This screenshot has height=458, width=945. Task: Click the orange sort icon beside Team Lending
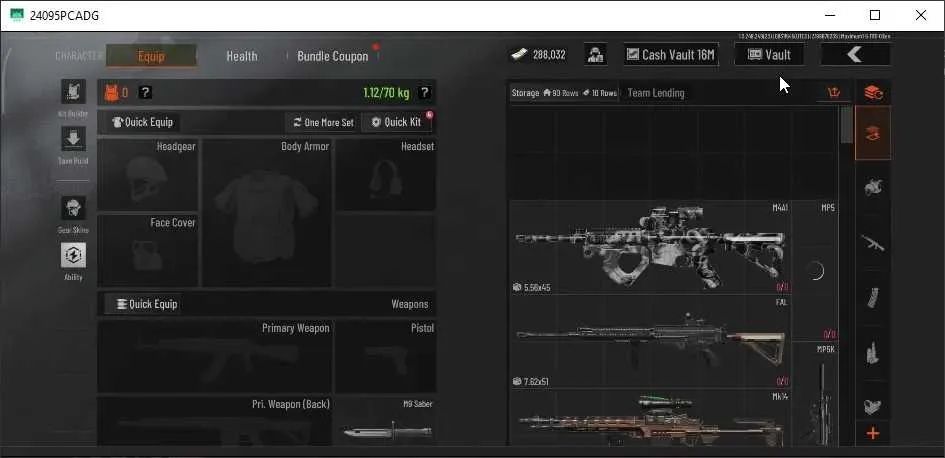coord(834,93)
